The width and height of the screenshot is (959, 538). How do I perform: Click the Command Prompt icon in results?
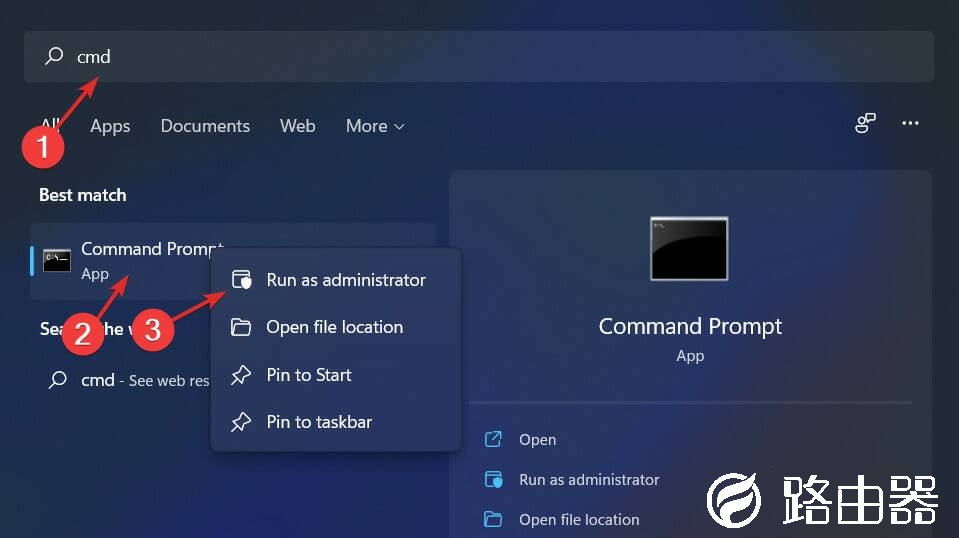pyautogui.click(x=57, y=261)
